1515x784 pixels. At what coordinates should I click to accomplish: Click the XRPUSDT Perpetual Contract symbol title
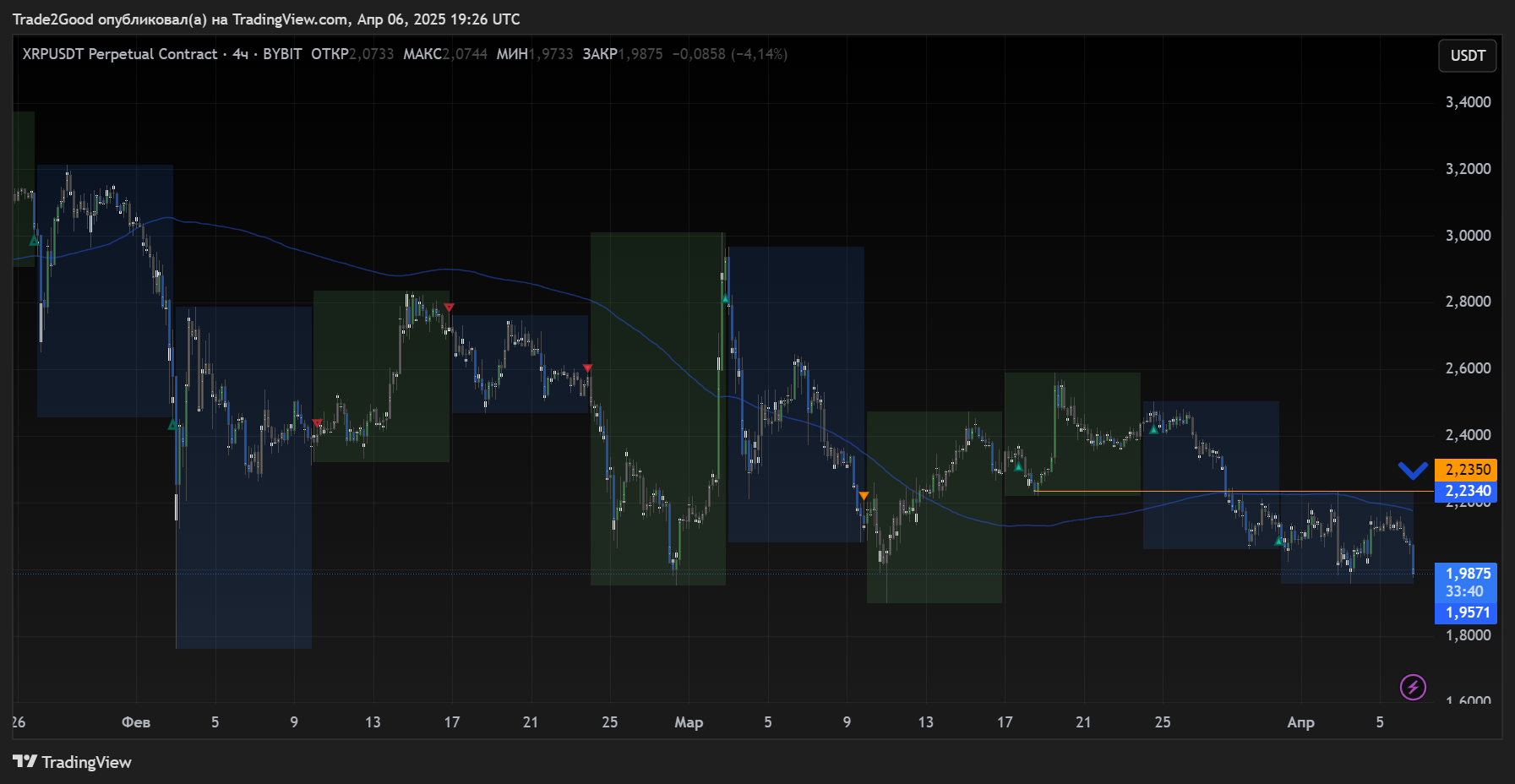(119, 54)
